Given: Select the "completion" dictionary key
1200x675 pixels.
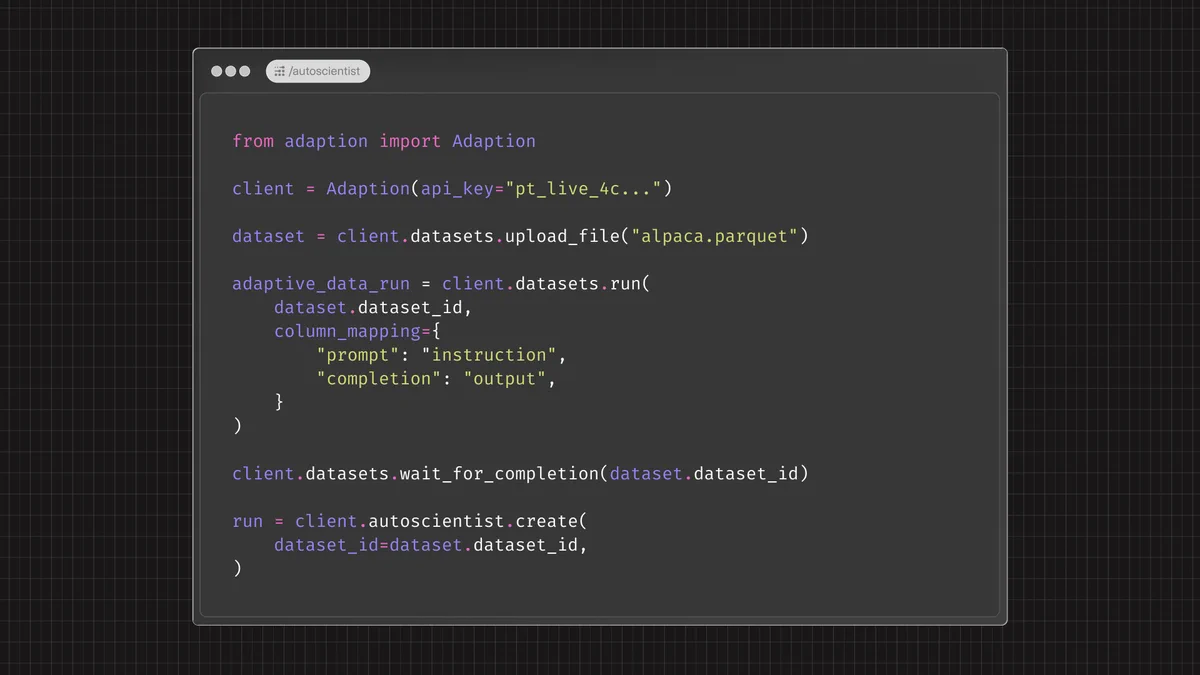Looking at the screenshot, I should coord(379,379).
